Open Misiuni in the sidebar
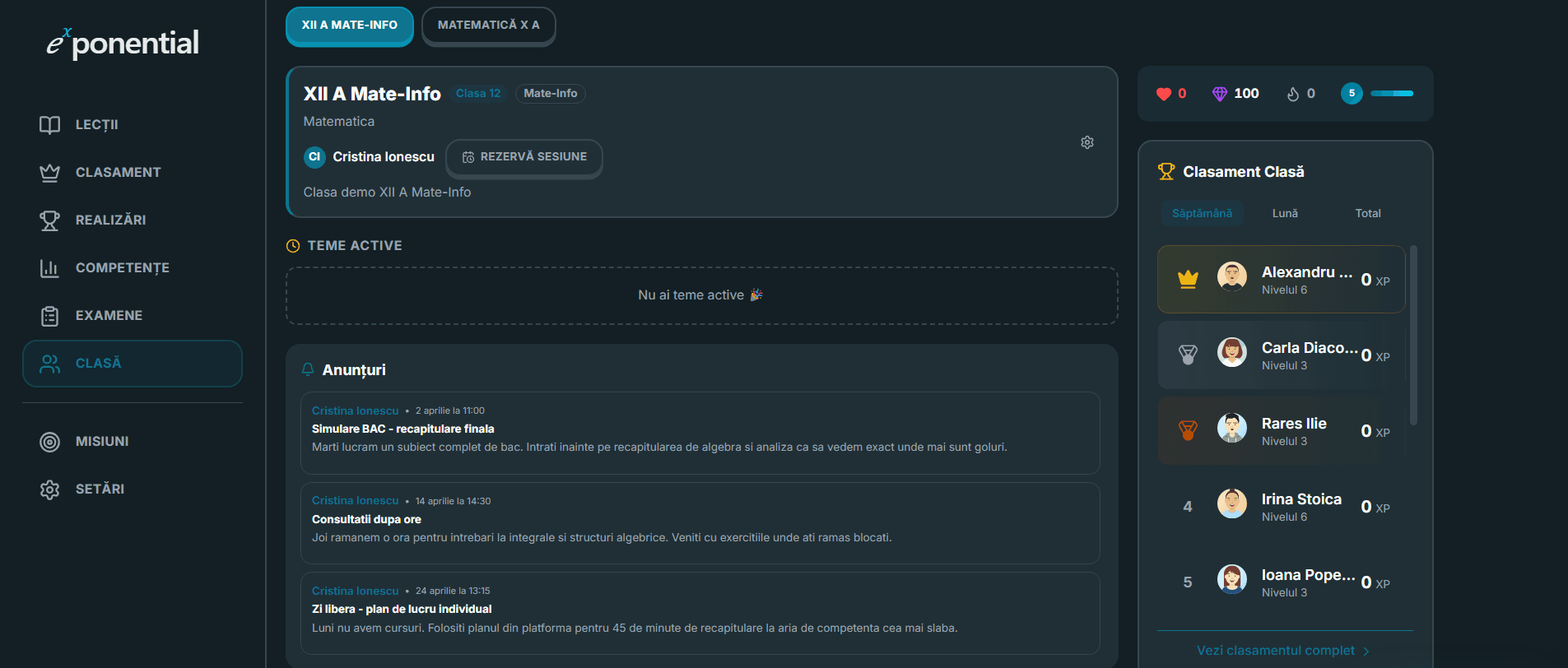Viewport: 1568px width, 668px height. coord(133,442)
